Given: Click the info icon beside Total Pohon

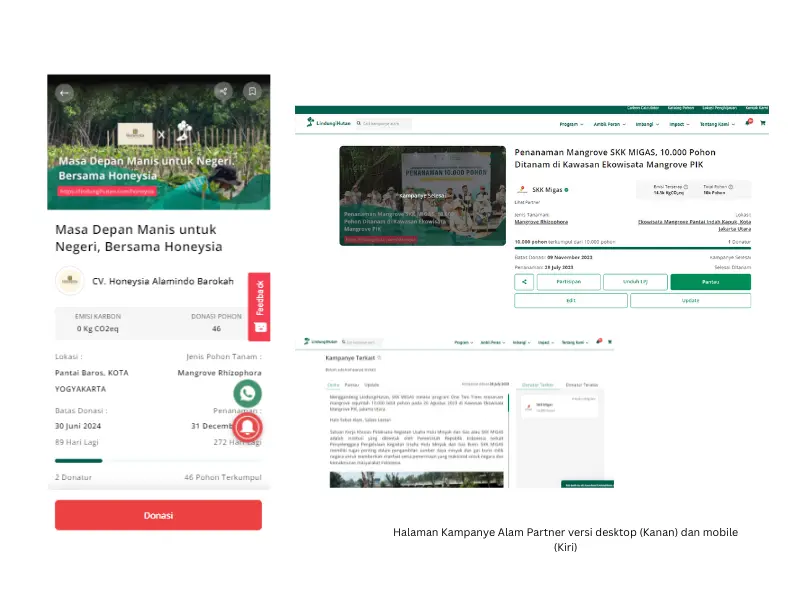Looking at the screenshot, I should coord(731,187).
